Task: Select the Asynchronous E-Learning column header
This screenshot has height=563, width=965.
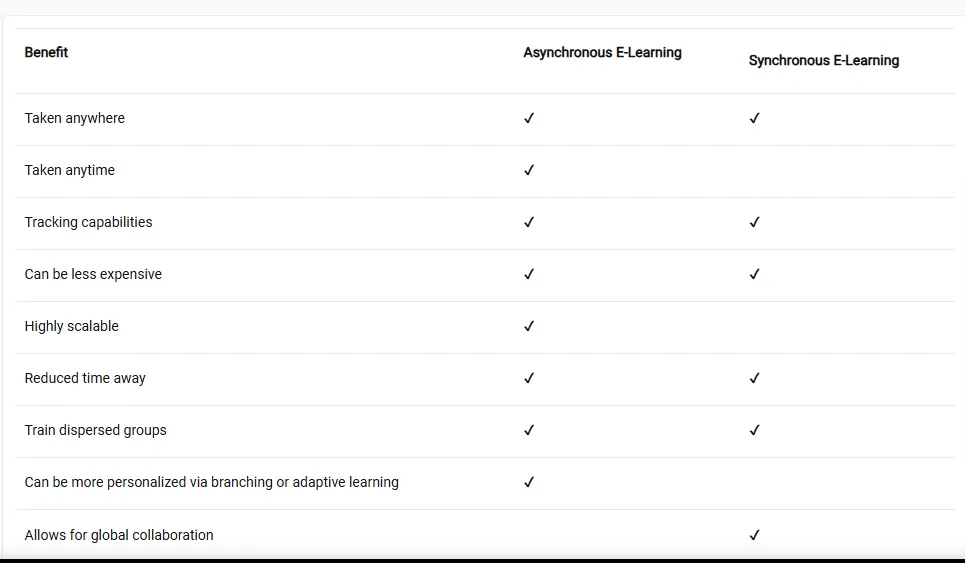Action: [602, 52]
